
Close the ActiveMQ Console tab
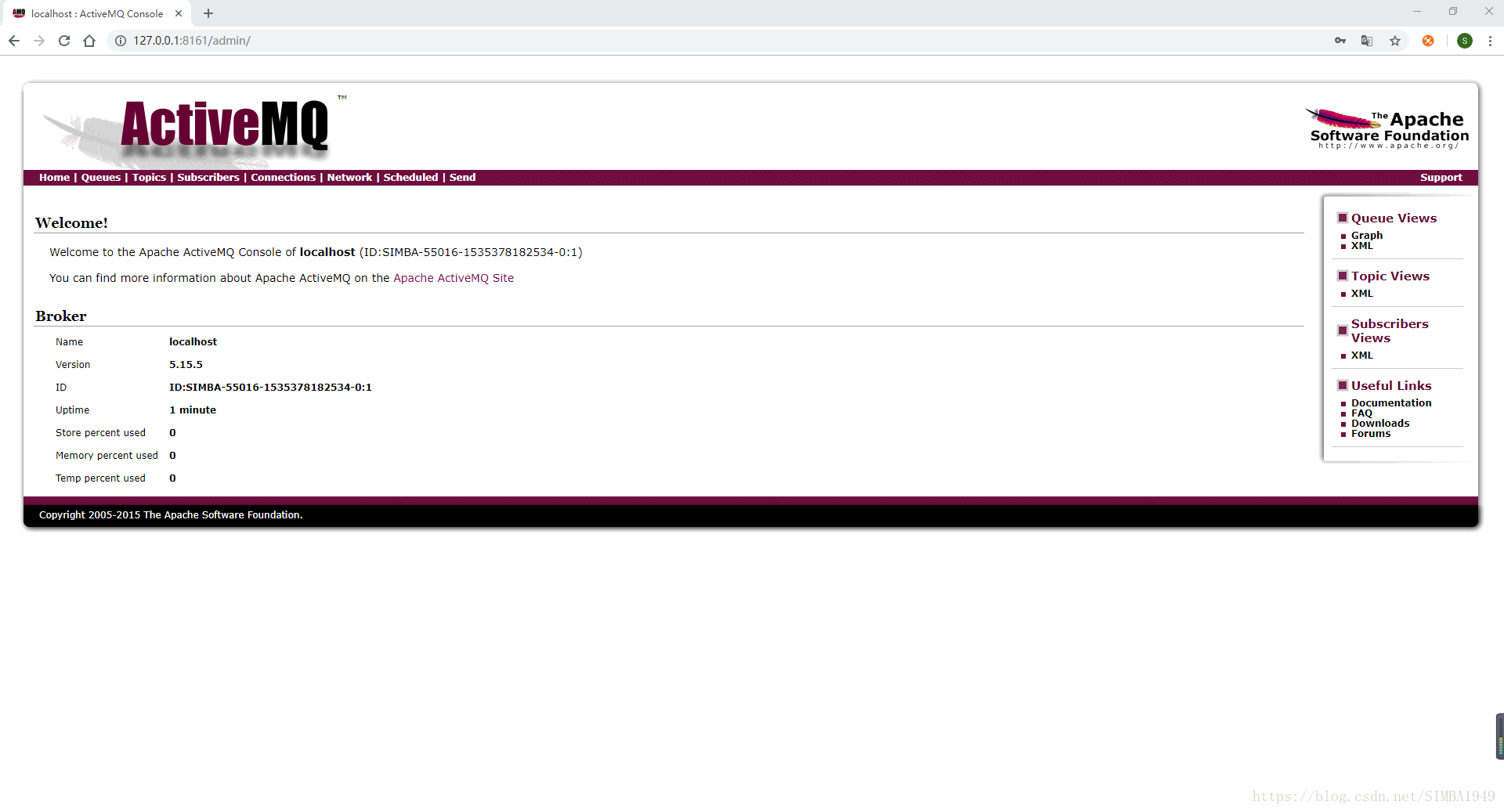pyautogui.click(x=179, y=13)
